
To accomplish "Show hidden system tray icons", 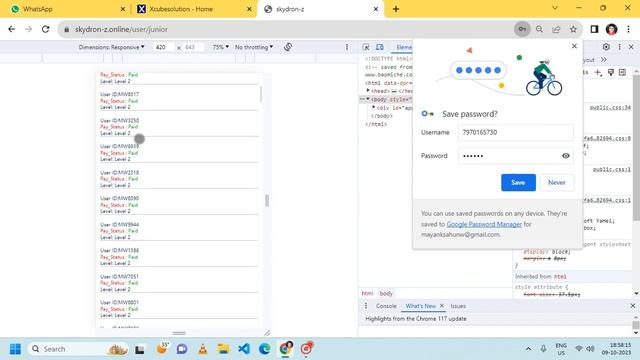I will pos(528,349).
